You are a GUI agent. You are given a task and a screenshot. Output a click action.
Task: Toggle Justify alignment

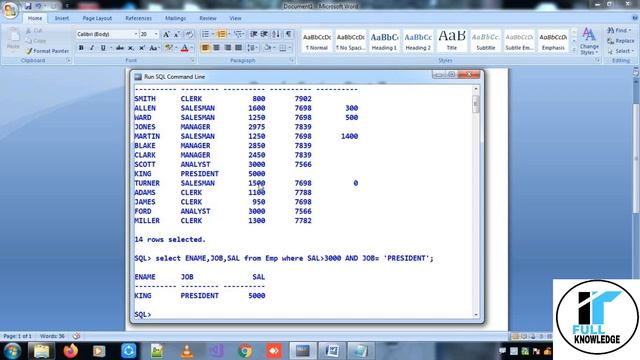point(238,48)
